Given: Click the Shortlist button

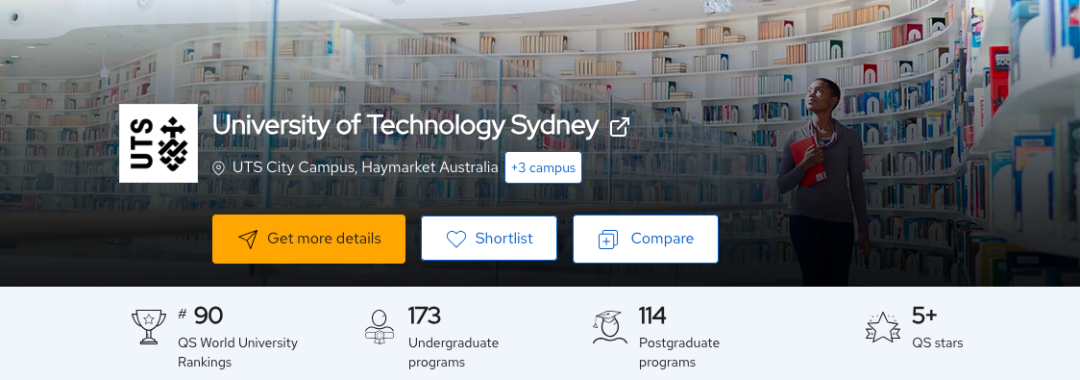Looking at the screenshot, I should [x=489, y=238].
